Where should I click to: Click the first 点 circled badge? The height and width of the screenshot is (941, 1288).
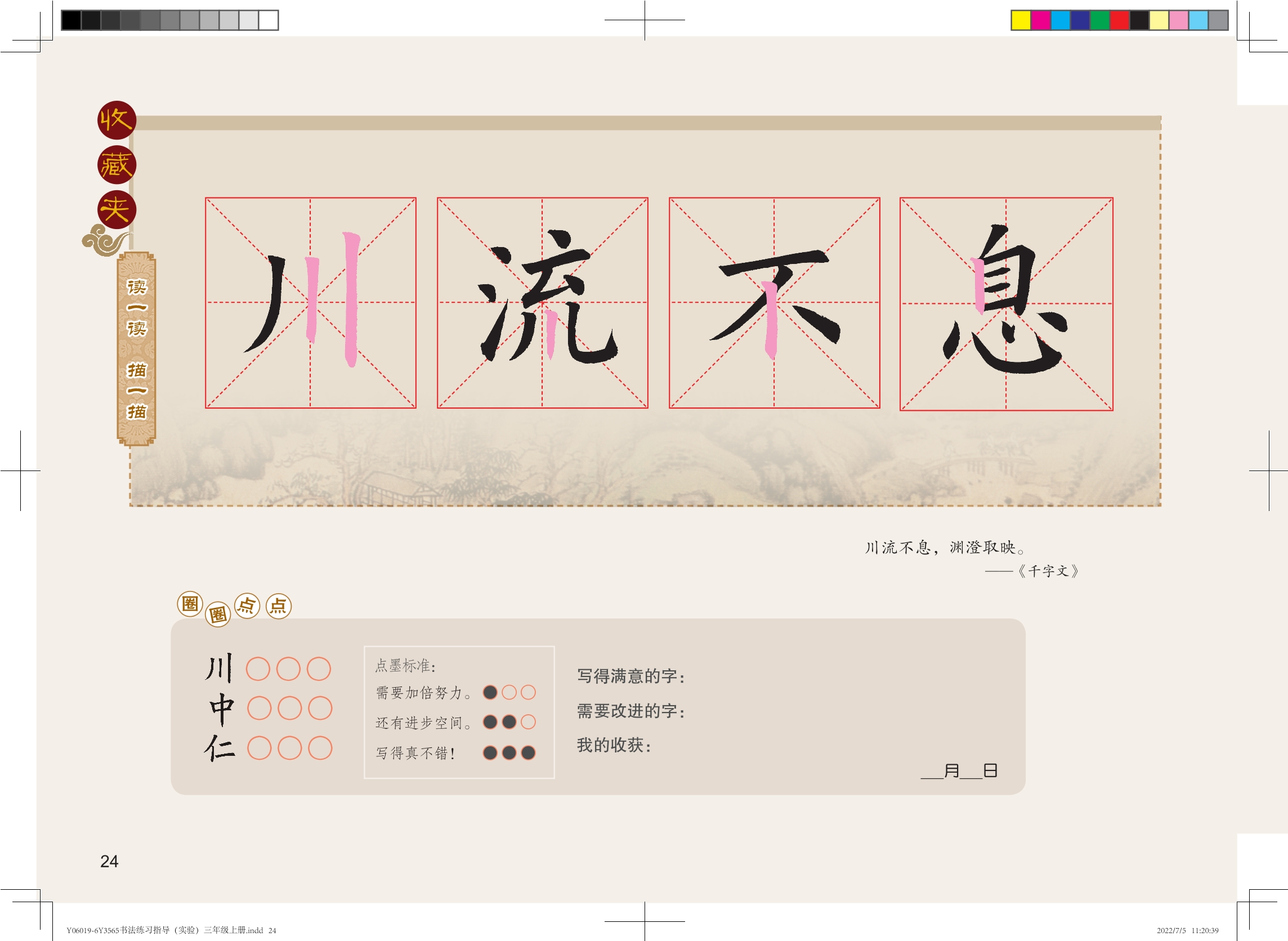click(247, 605)
